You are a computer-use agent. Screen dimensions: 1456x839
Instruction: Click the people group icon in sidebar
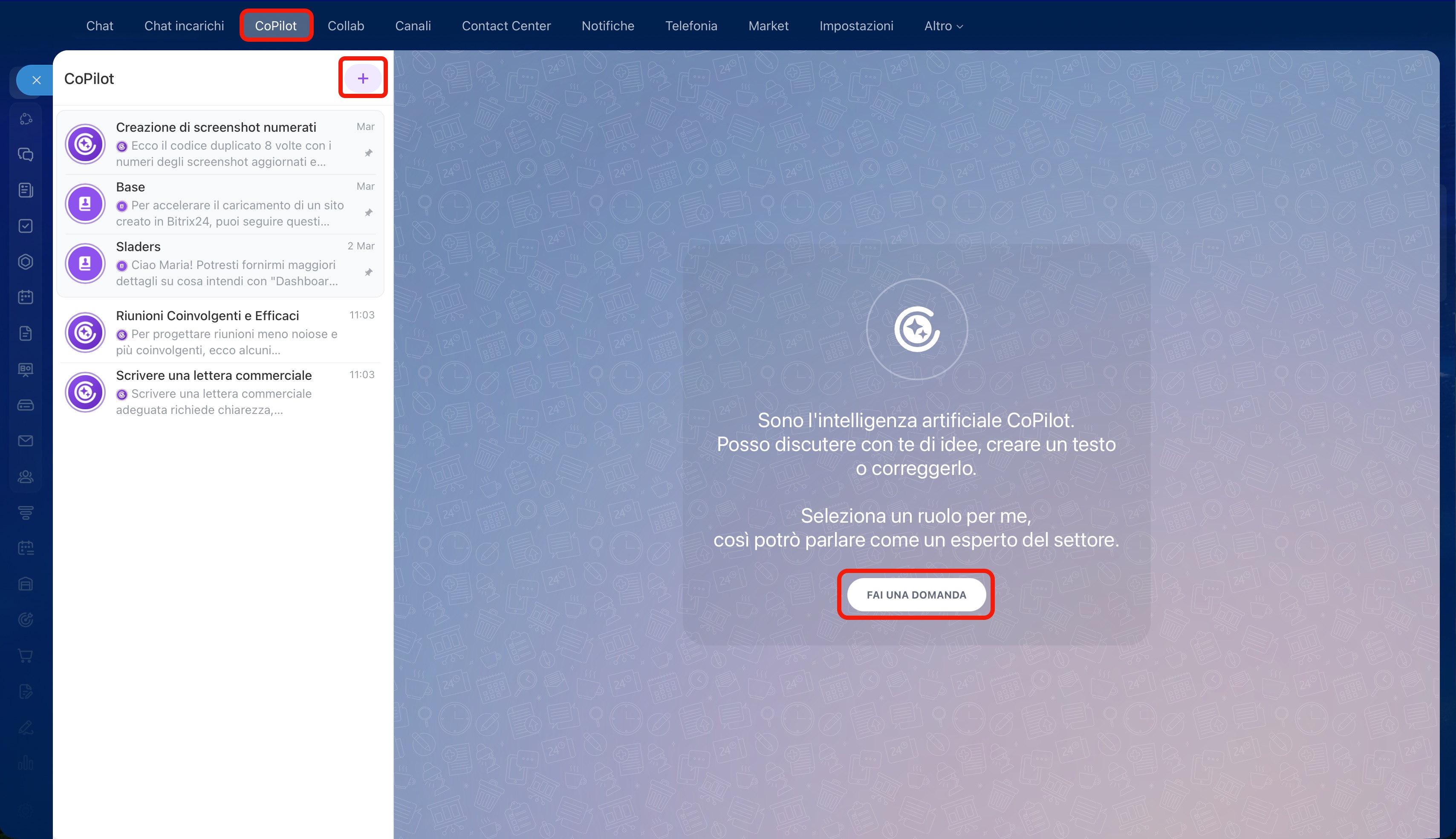[25, 477]
